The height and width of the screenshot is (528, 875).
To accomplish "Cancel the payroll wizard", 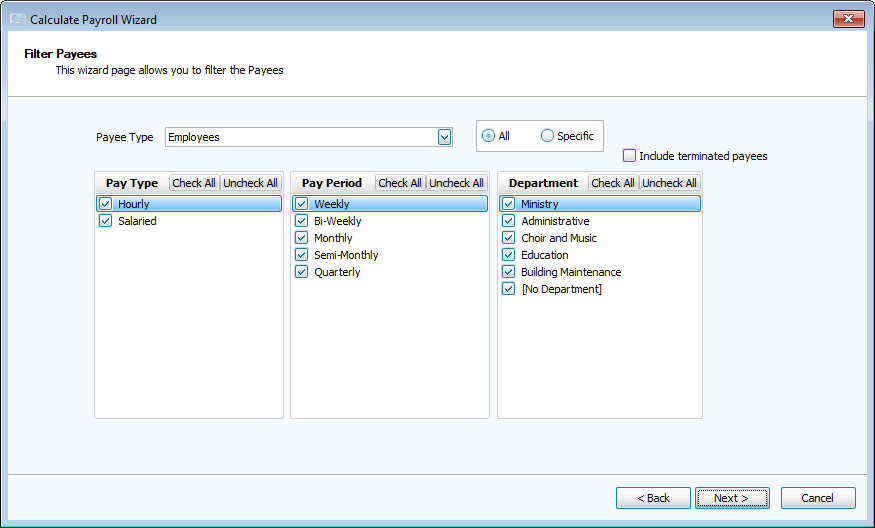I will tap(817, 498).
